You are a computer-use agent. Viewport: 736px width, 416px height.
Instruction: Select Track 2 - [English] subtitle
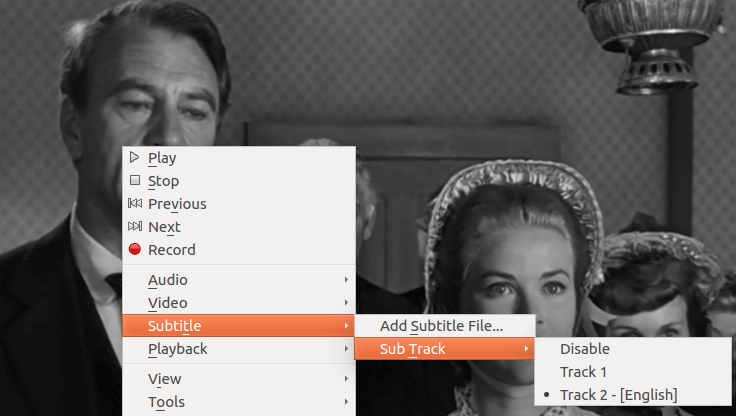coord(618,395)
